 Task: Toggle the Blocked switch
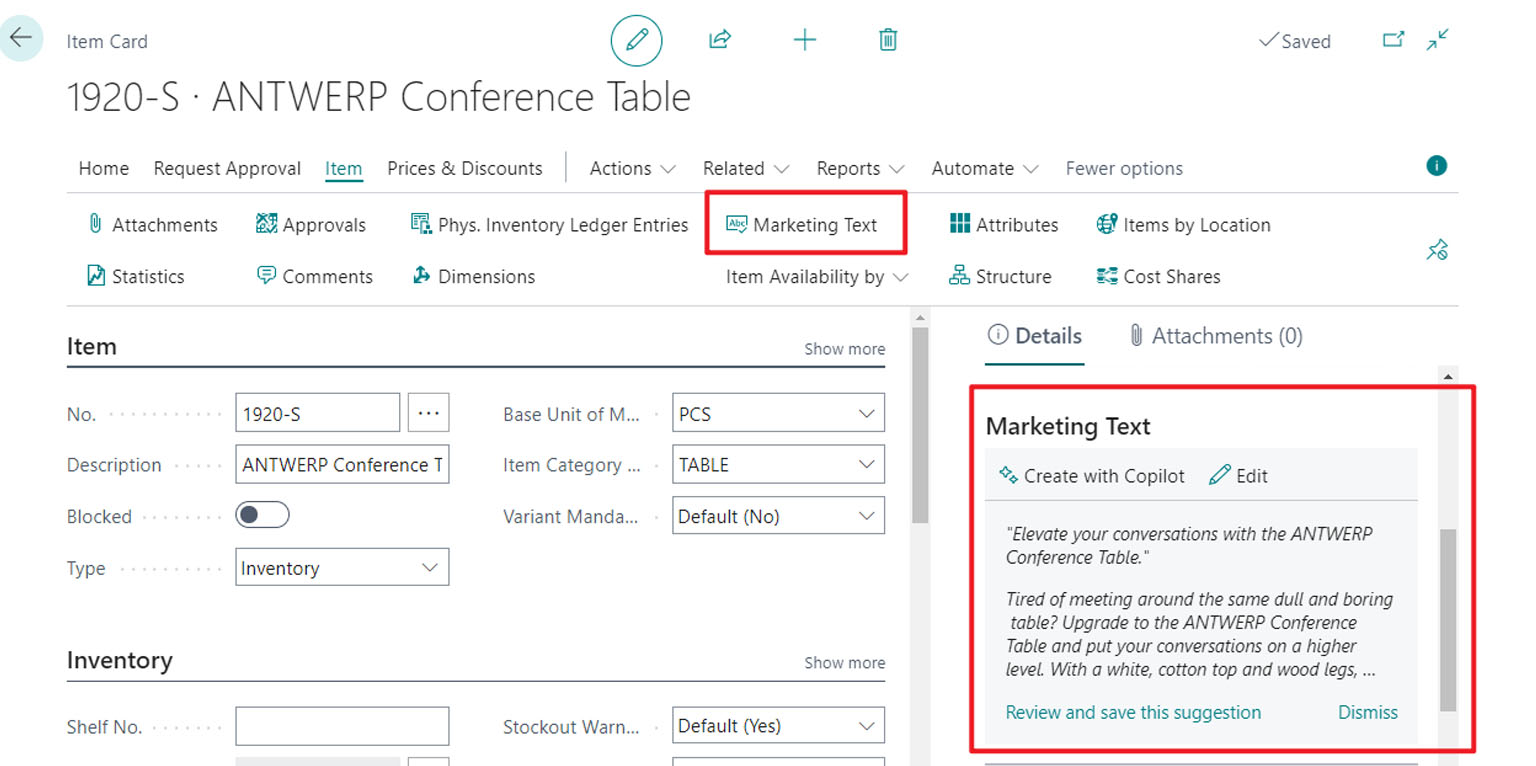click(262, 515)
